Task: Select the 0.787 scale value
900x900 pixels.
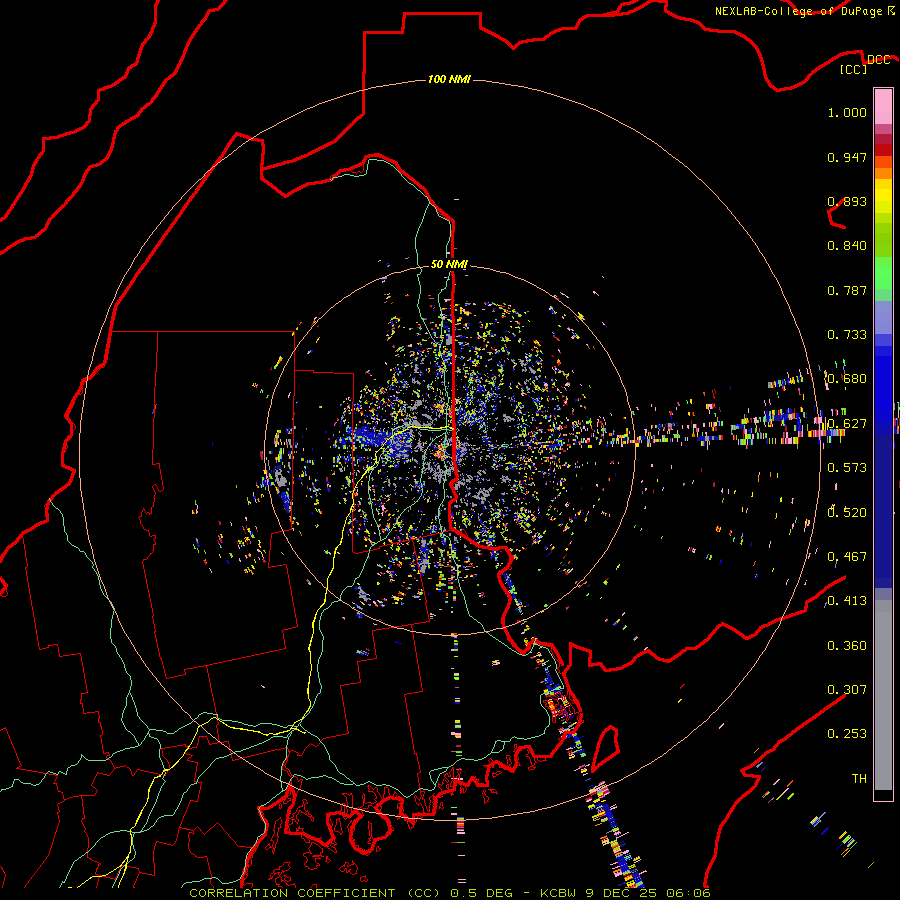Action: [x=847, y=290]
